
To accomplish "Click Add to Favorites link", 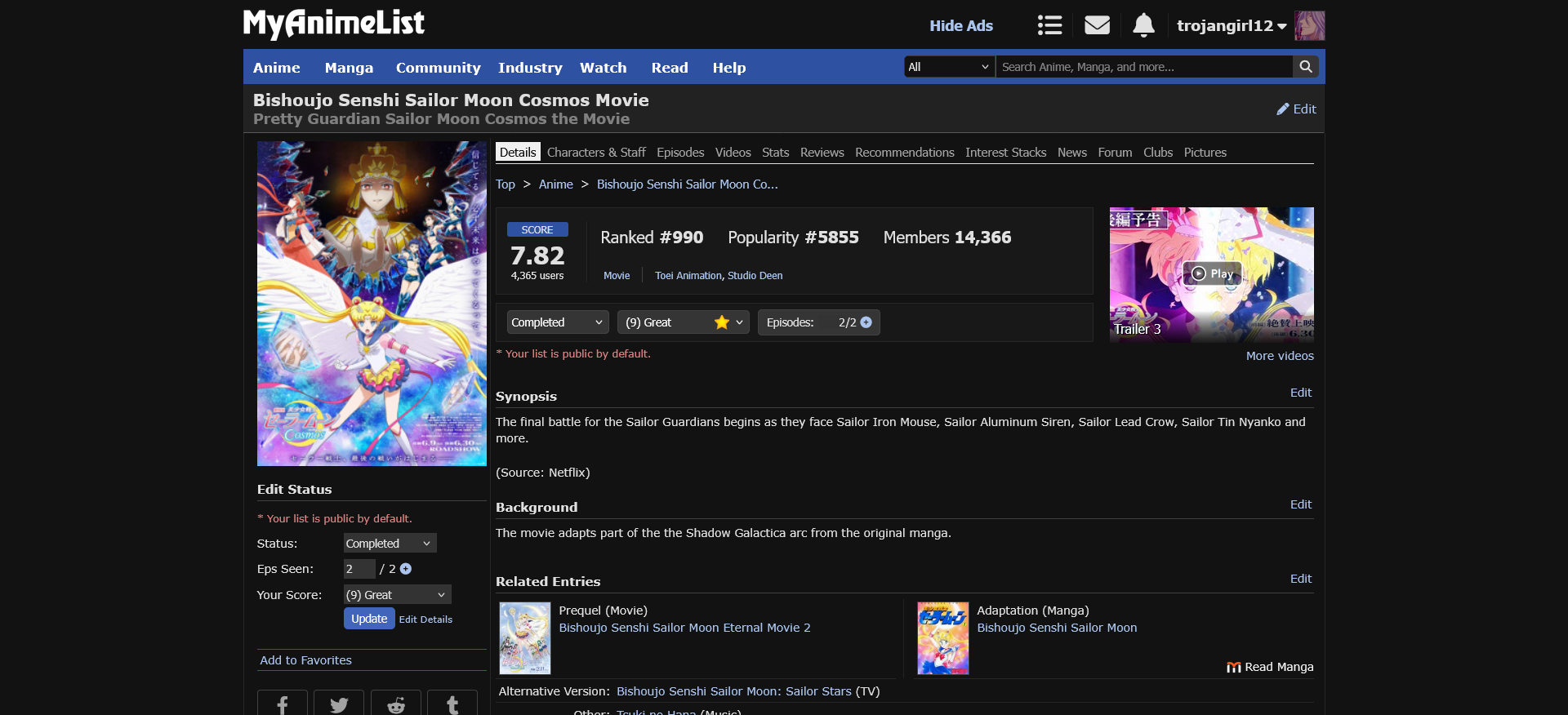I will (305, 660).
